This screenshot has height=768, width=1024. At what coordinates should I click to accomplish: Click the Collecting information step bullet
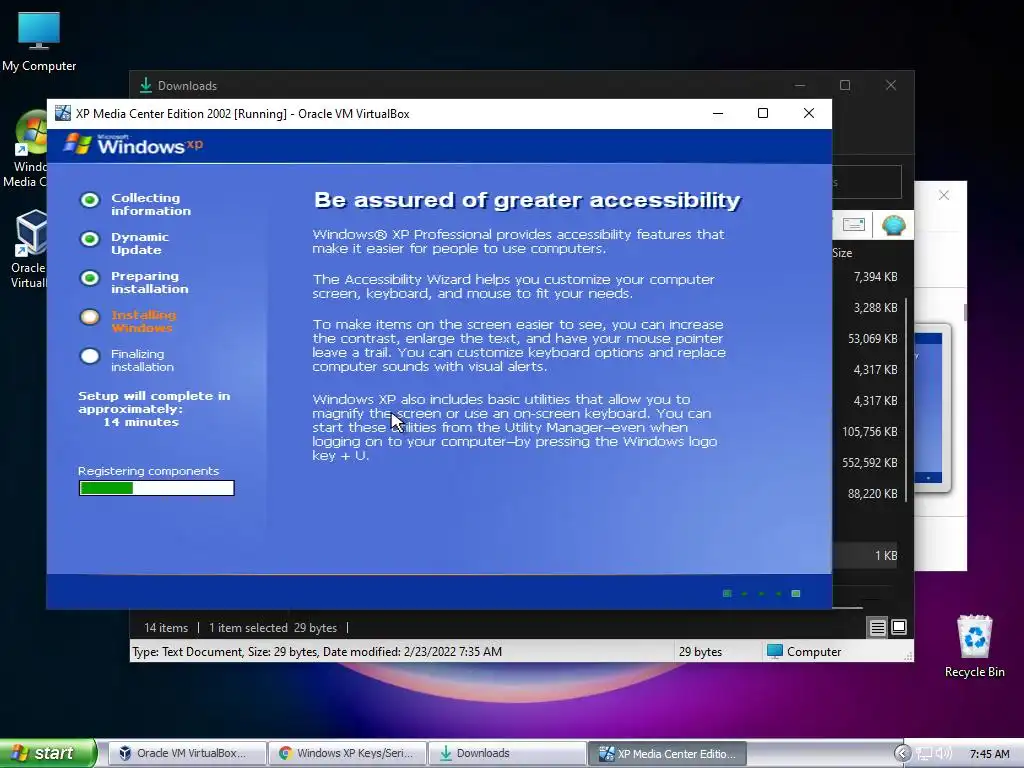tap(90, 200)
